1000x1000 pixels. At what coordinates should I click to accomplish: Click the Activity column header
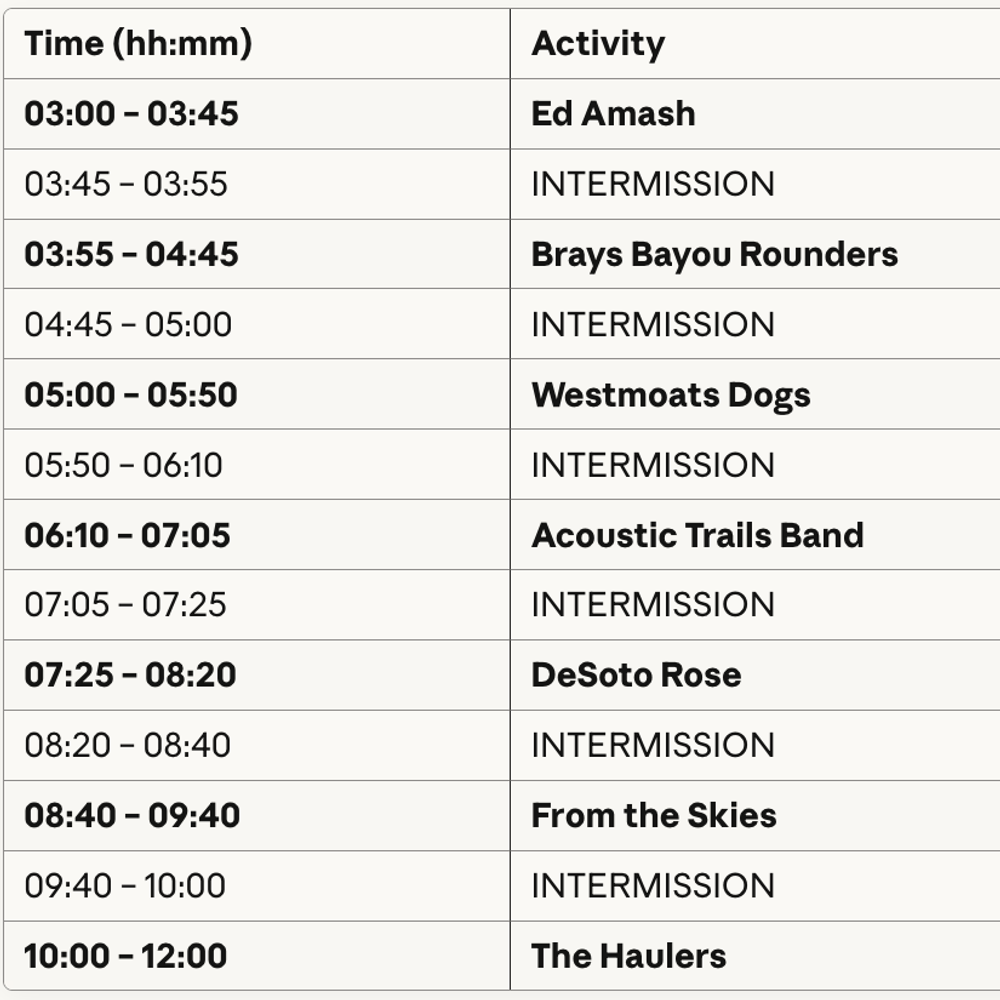(x=598, y=44)
